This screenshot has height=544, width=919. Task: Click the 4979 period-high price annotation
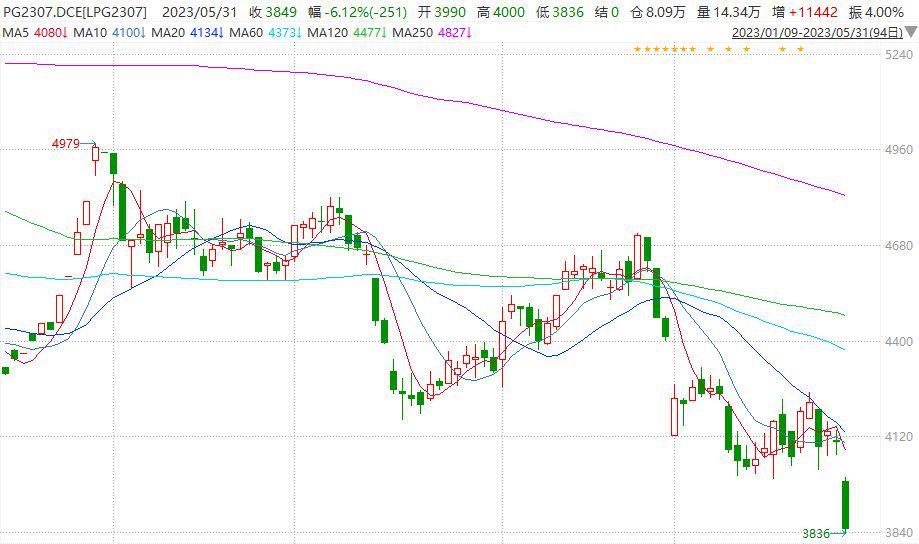pyautogui.click(x=66, y=144)
